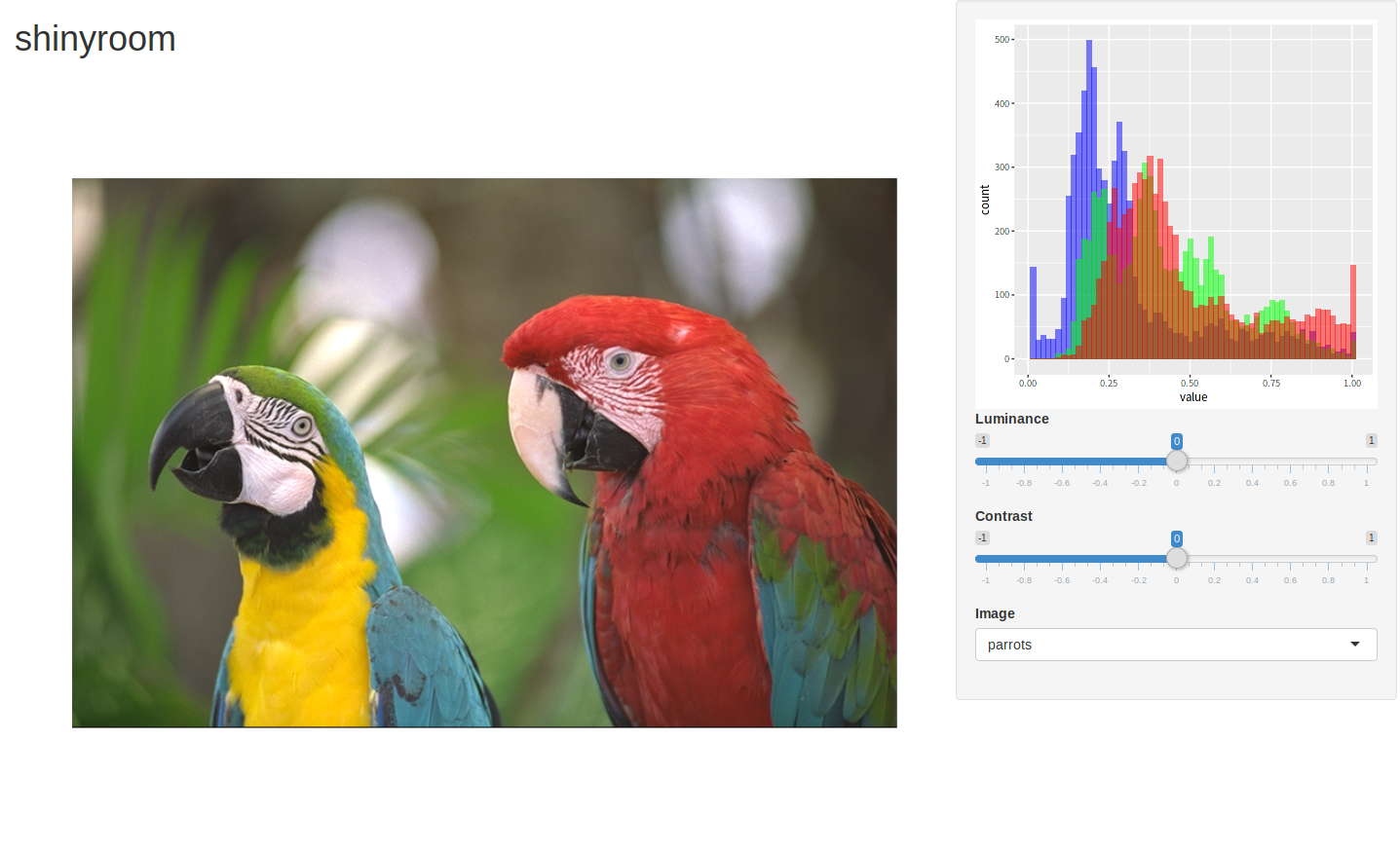1400x851 pixels.
Task: Click the Luminance slider handle
Action: click(x=1176, y=462)
